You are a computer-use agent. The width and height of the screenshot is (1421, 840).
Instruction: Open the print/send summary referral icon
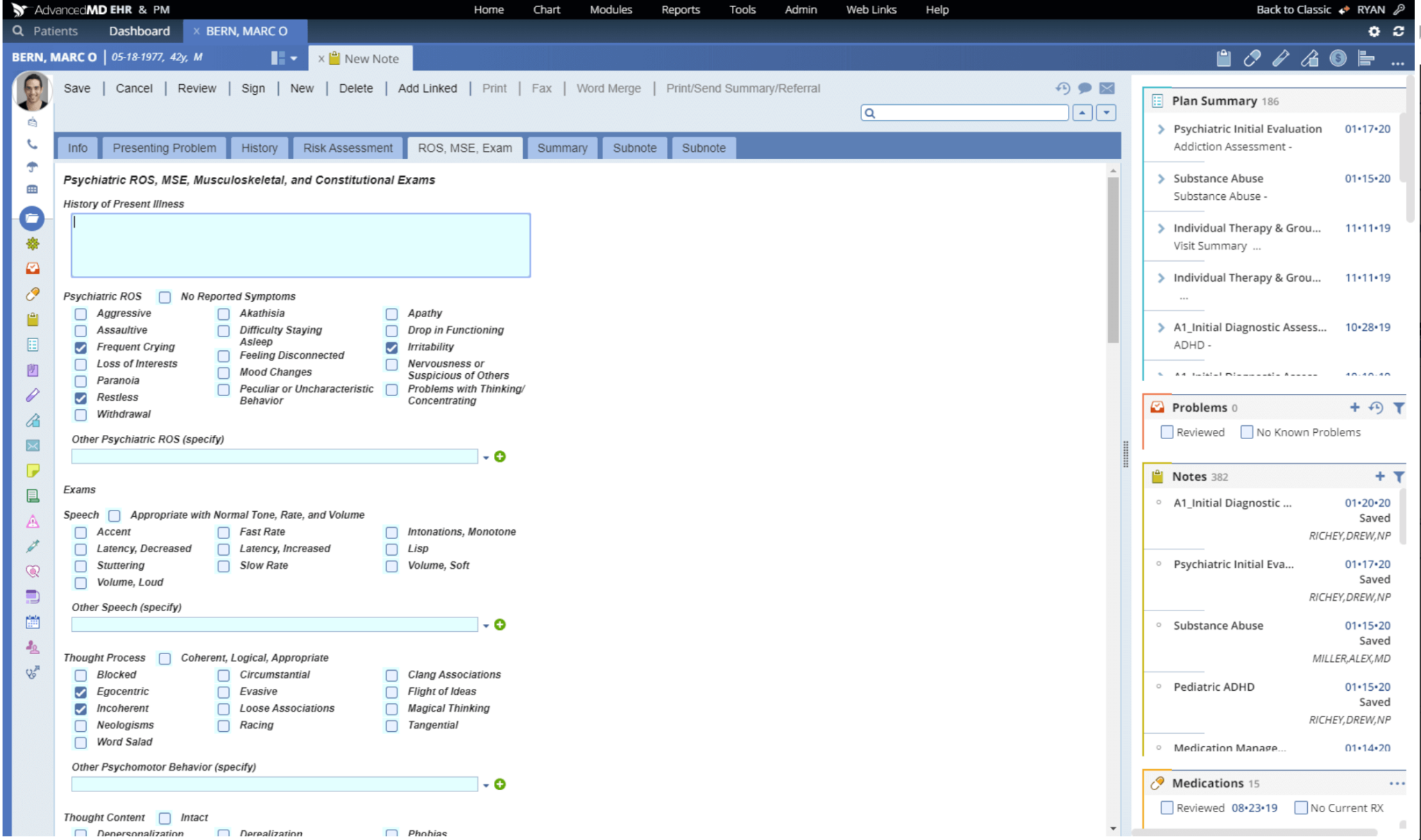744,88
